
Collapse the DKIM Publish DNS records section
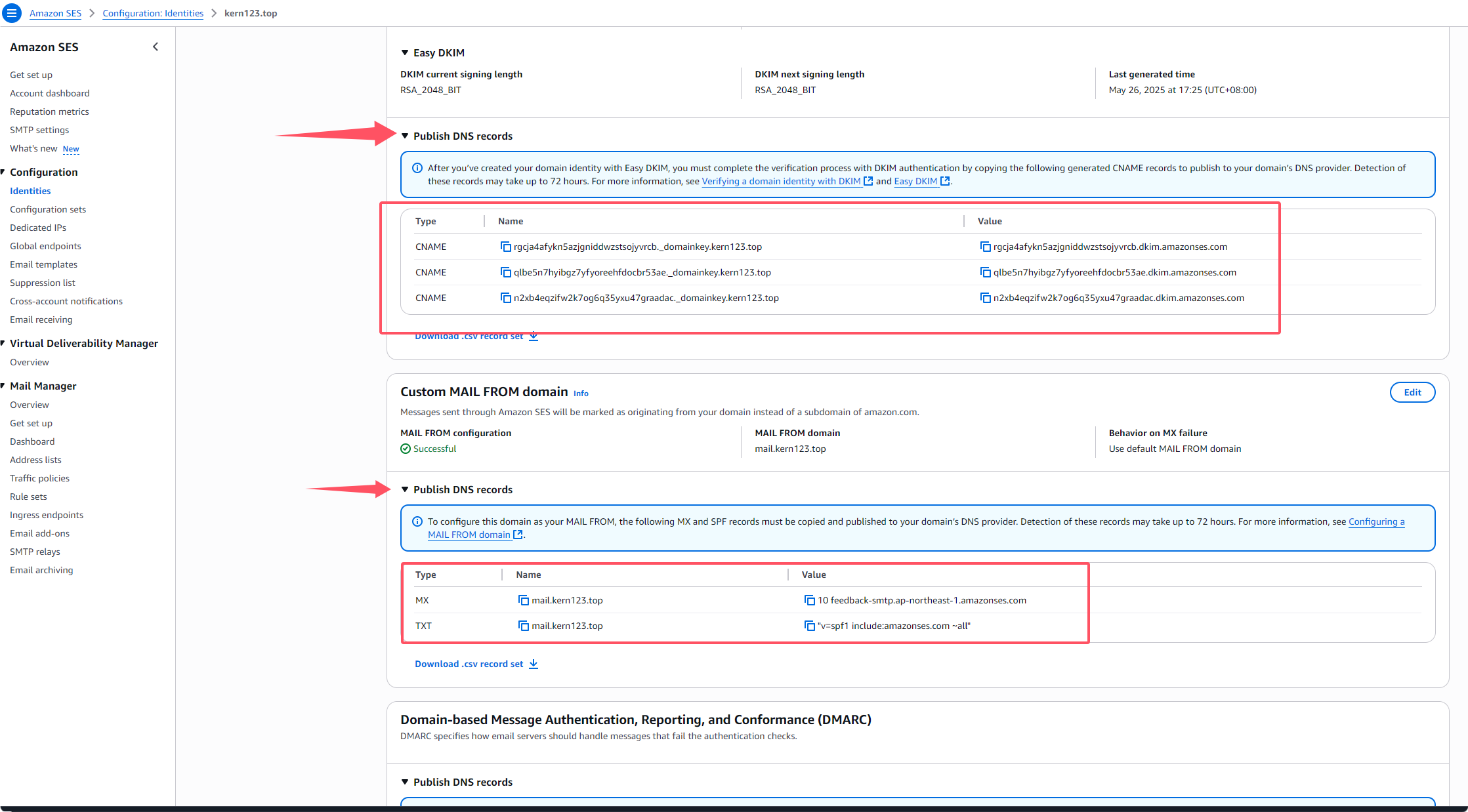(x=405, y=136)
